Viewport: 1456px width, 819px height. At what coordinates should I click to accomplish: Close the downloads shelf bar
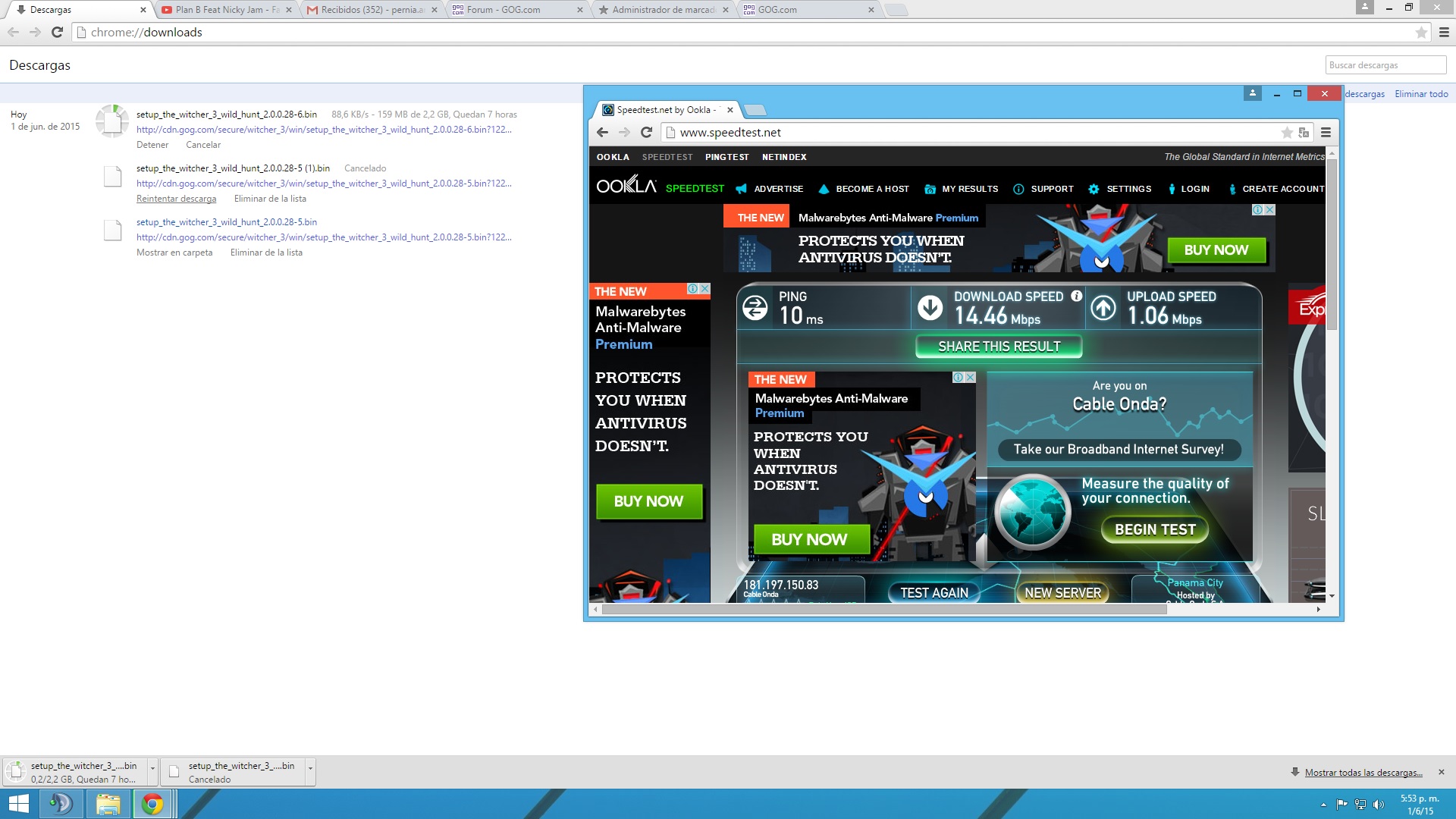pos(1442,772)
